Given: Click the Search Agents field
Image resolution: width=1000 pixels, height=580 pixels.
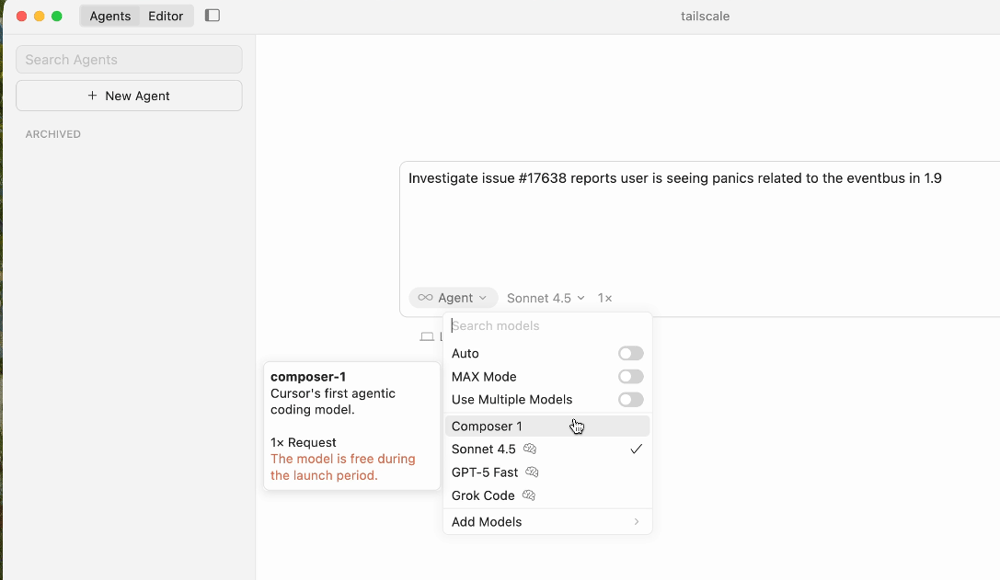Looking at the screenshot, I should click(129, 60).
